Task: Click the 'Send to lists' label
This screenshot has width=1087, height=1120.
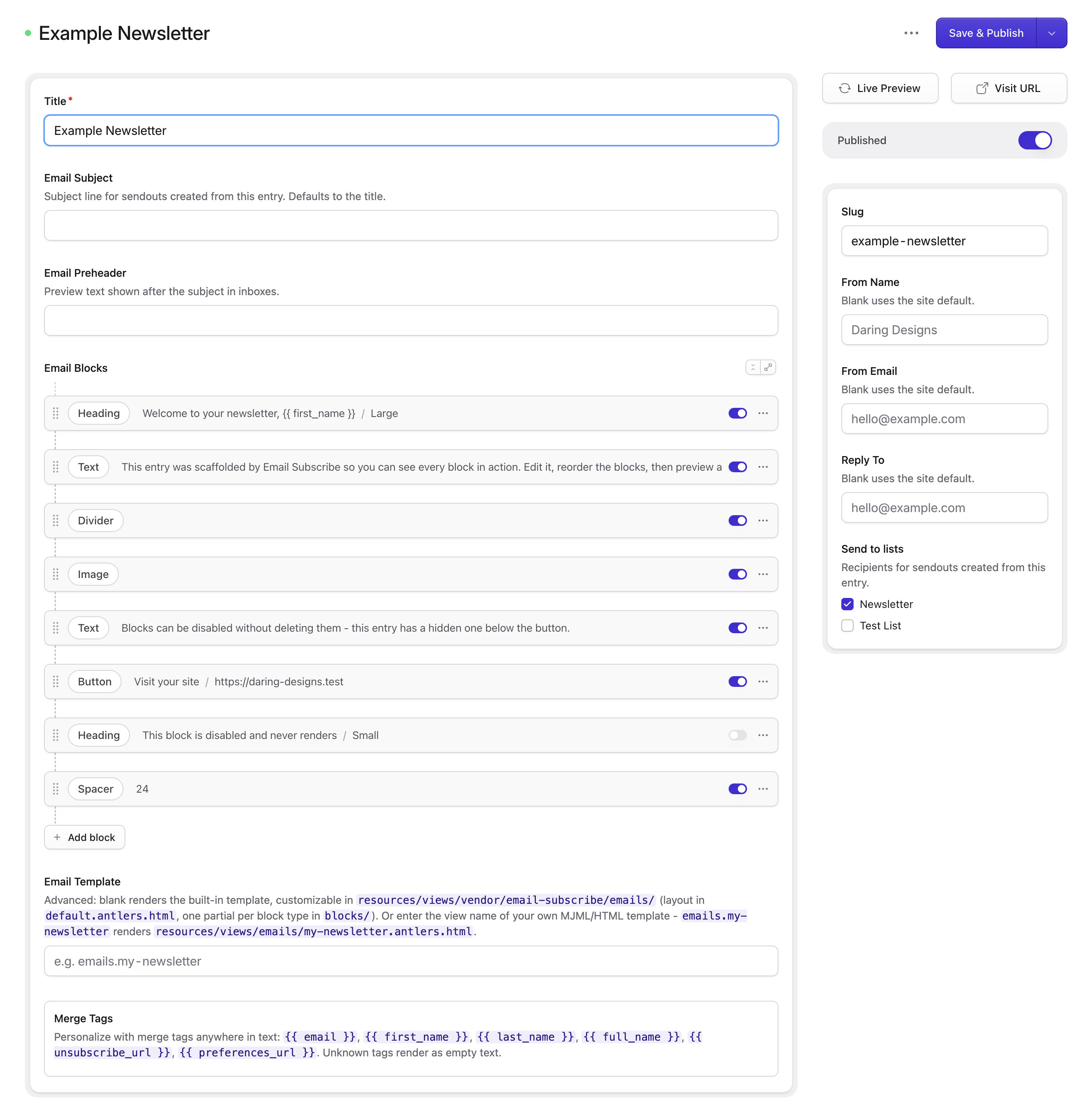Action: (872, 549)
